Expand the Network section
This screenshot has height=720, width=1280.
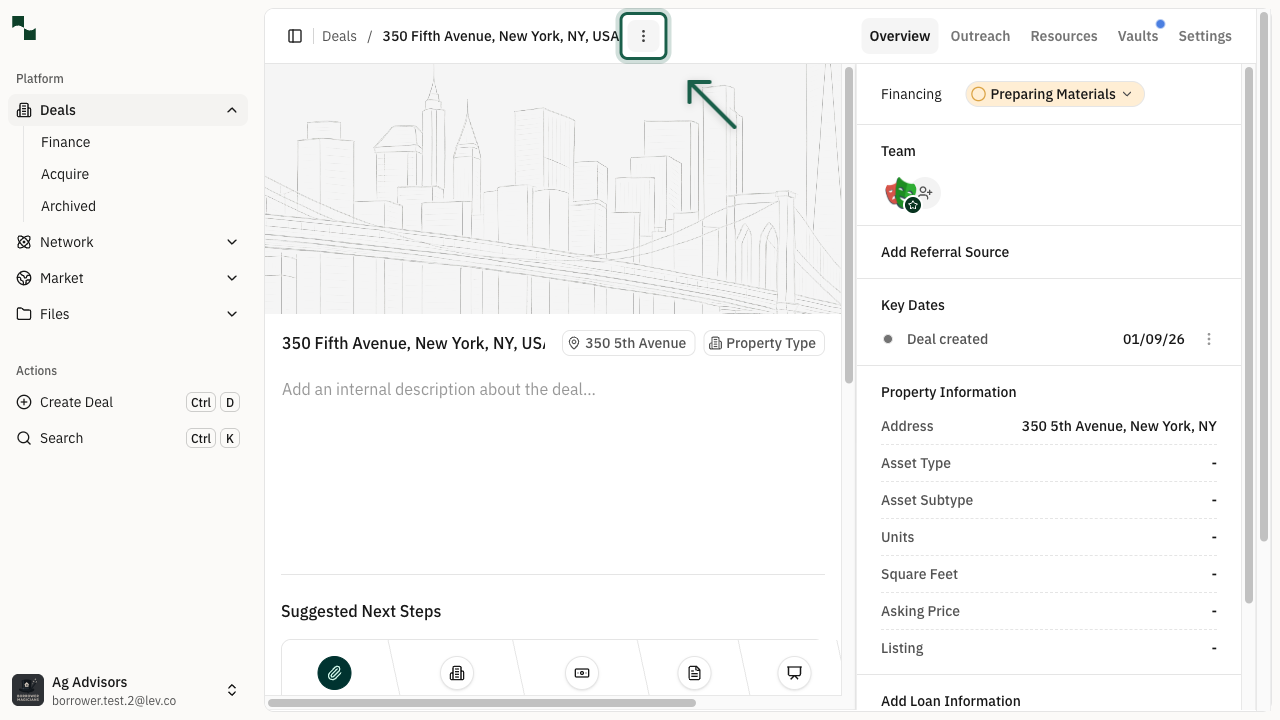pyautogui.click(x=232, y=242)
